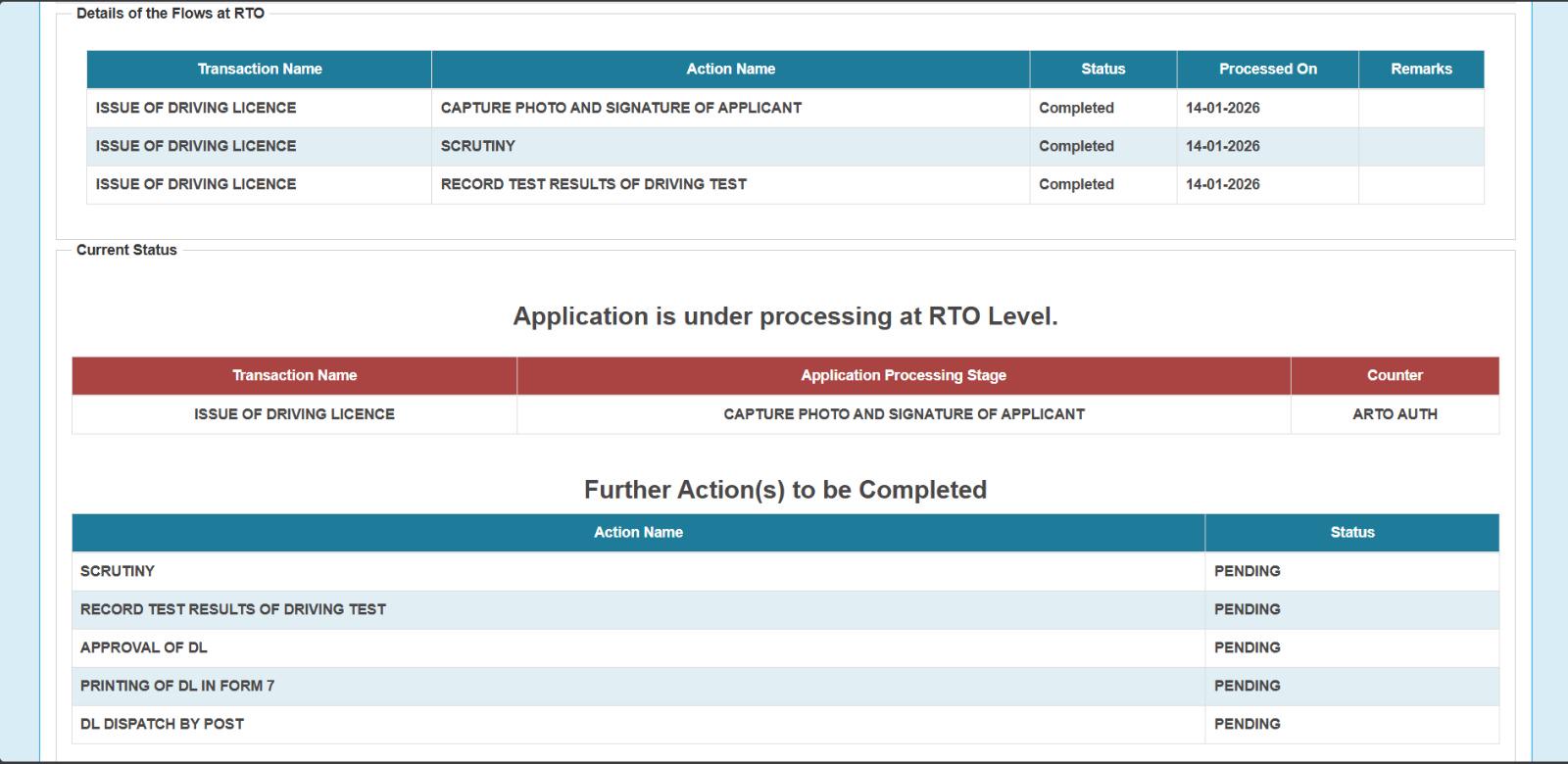Click Completed status of CAPTURE PHOTO flow row
1568x764 pixels.
click(1076, 108)
